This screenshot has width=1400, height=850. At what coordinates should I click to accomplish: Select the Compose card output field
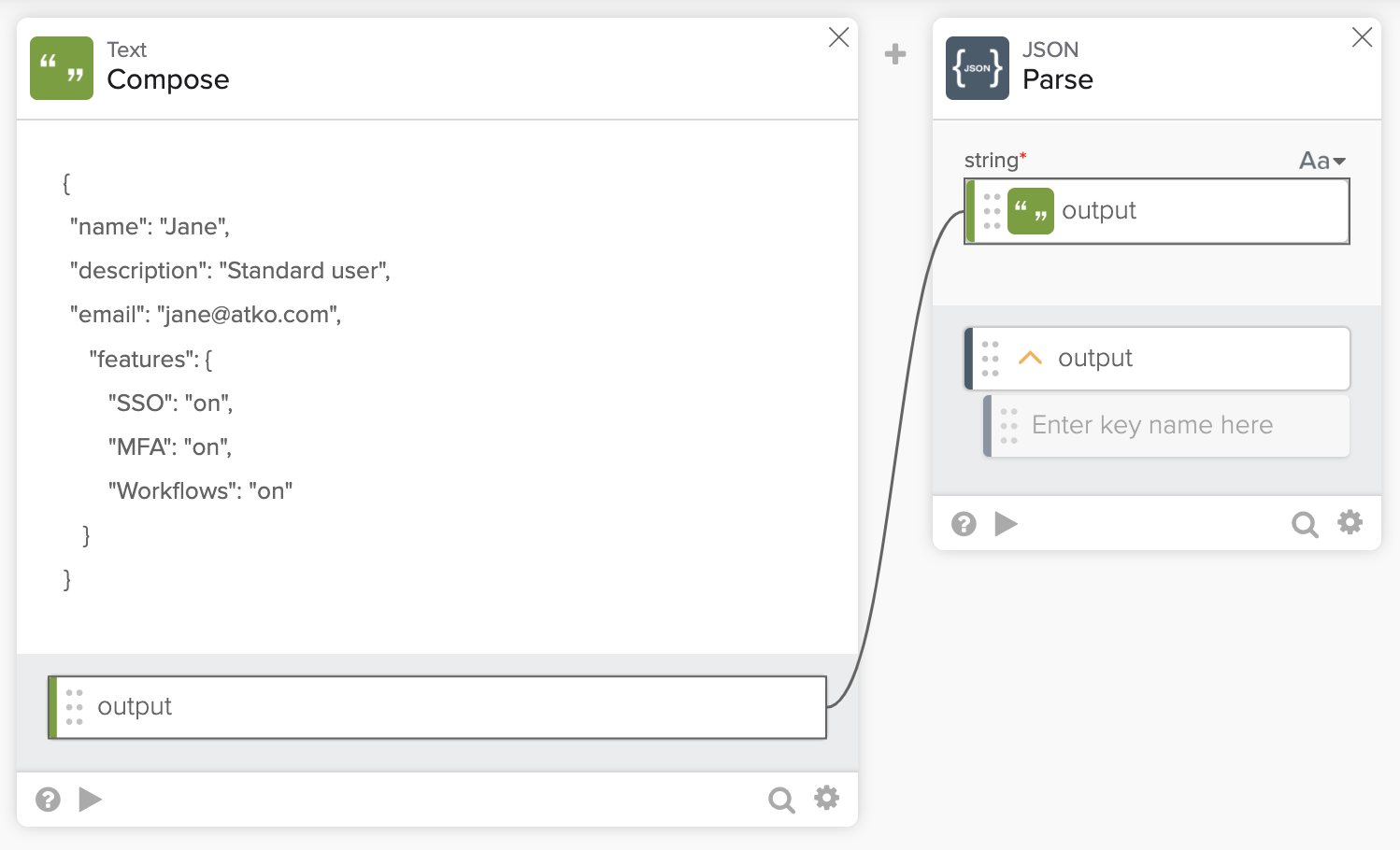coord(437,707)
